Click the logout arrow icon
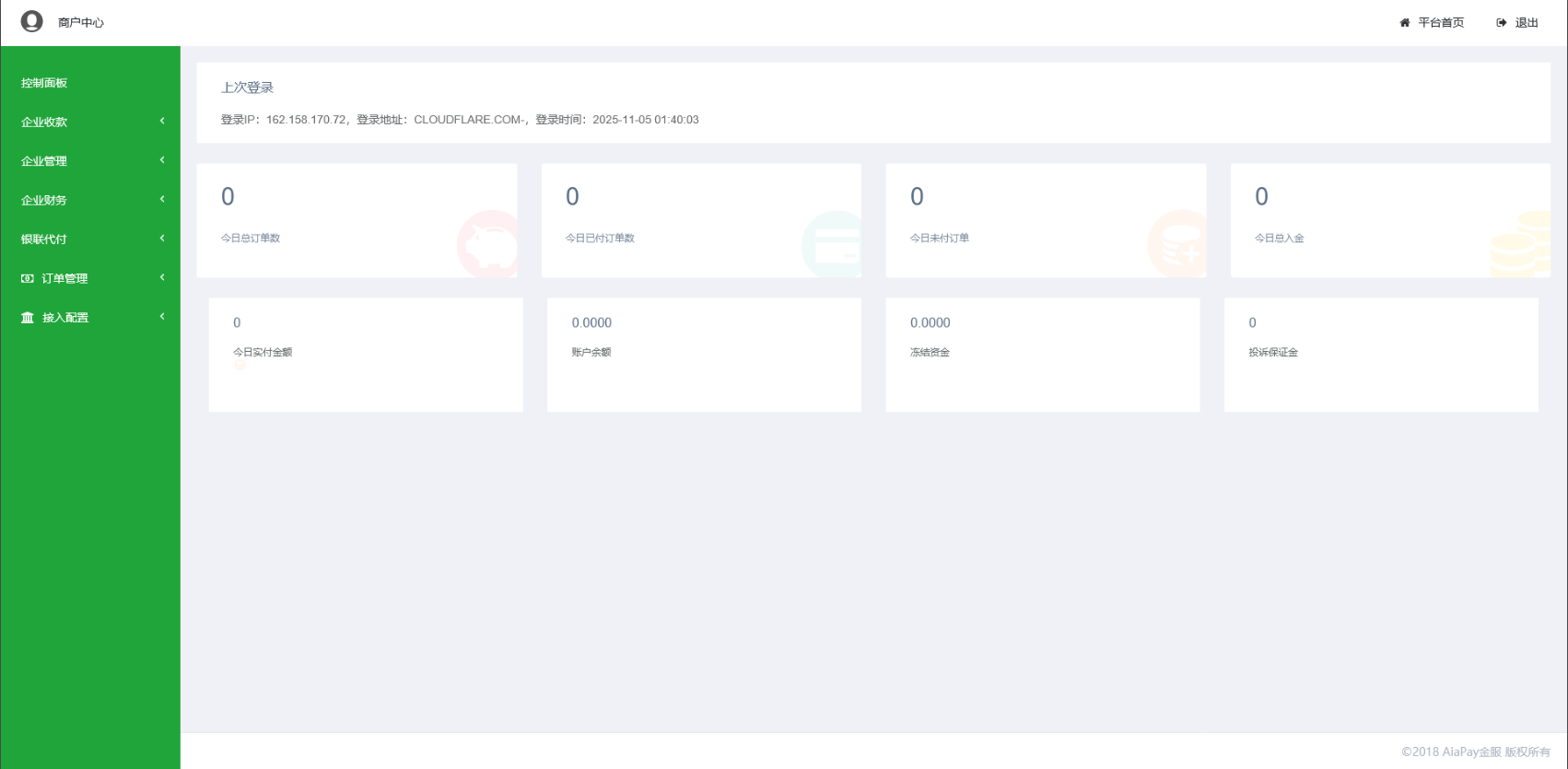 click(1502, 23)
